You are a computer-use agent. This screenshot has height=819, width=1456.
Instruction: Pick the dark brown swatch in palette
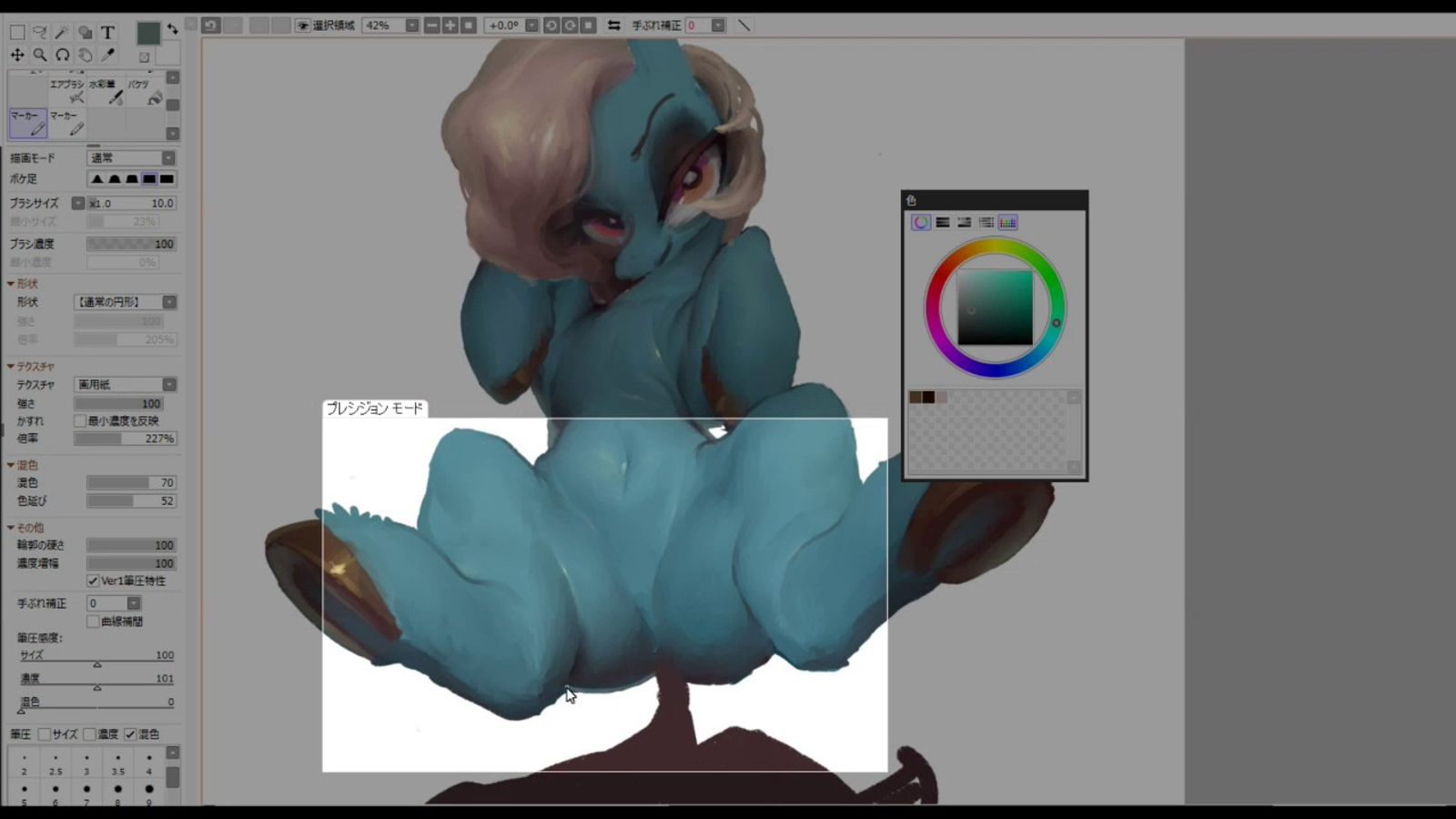pyautogui.click(x=928, y=398)
